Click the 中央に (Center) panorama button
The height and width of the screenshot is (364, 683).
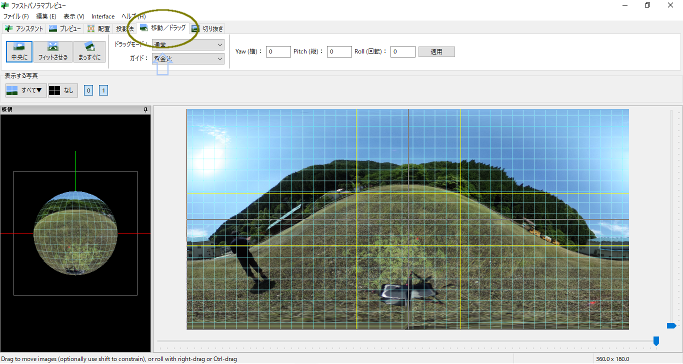(19, 51)
